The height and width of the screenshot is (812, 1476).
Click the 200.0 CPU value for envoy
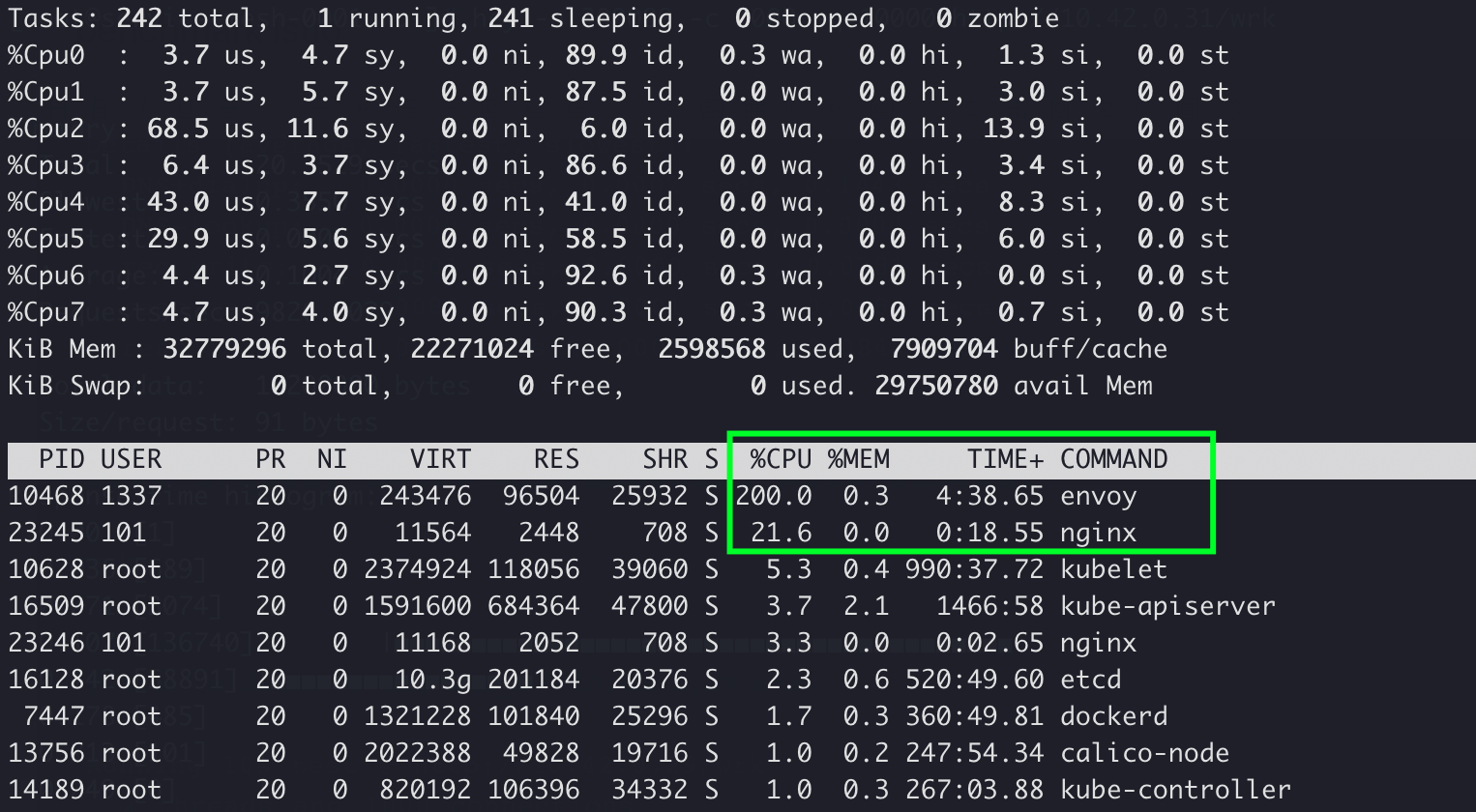773,497
